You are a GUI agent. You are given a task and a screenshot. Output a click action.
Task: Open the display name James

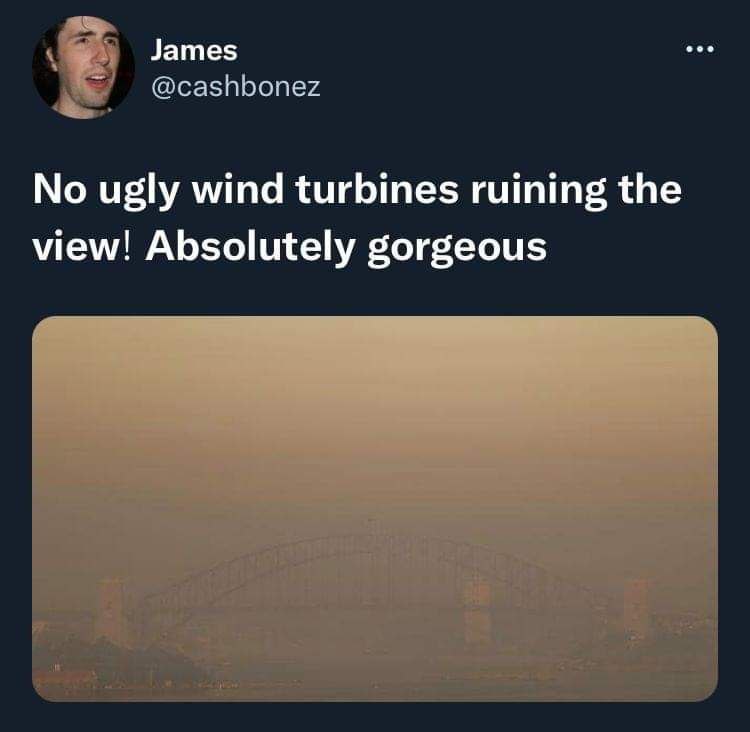tap(194, 51)
